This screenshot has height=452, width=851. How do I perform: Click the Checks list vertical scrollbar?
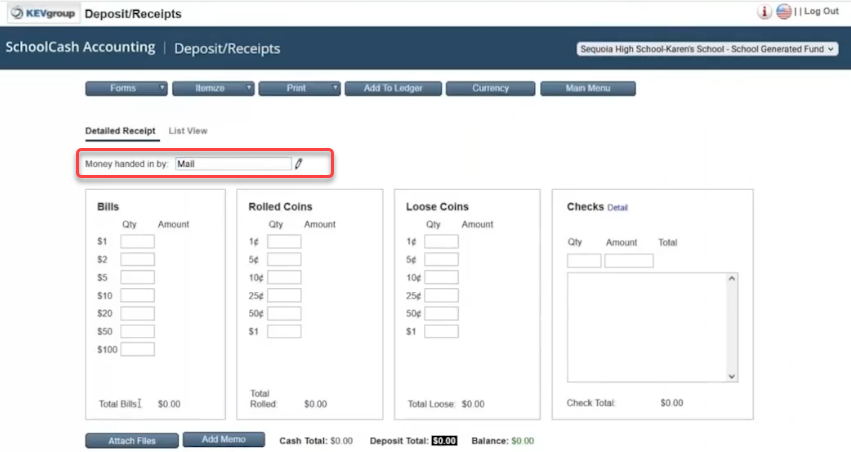coord(732,328)
